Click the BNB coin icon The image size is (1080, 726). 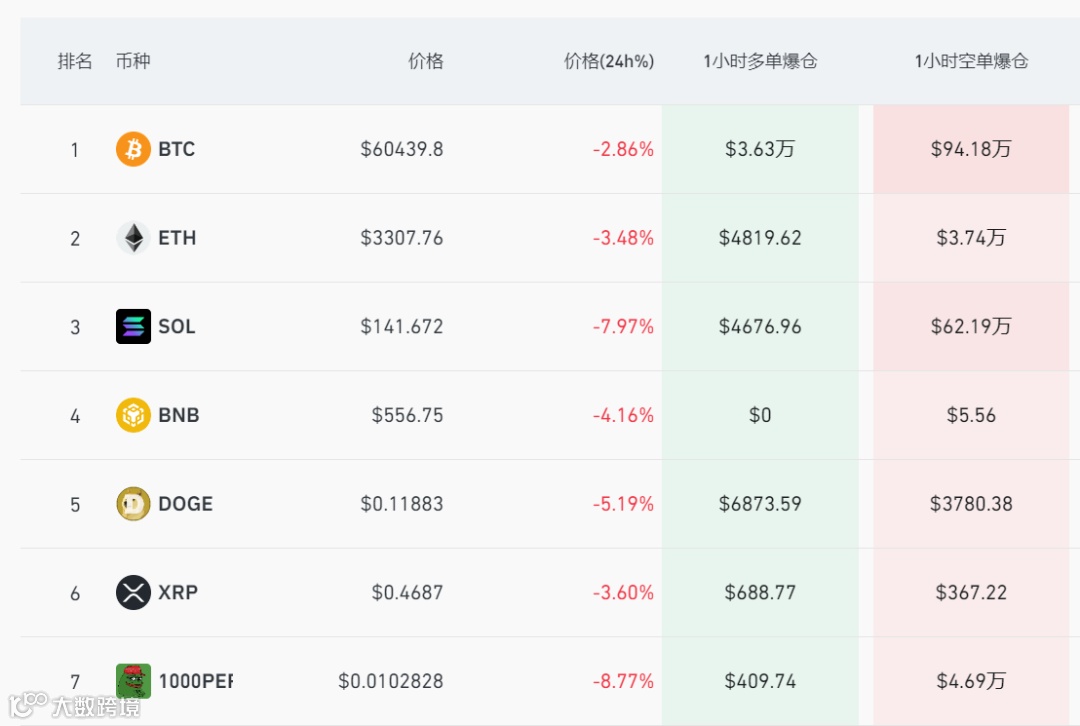point(133,415)
